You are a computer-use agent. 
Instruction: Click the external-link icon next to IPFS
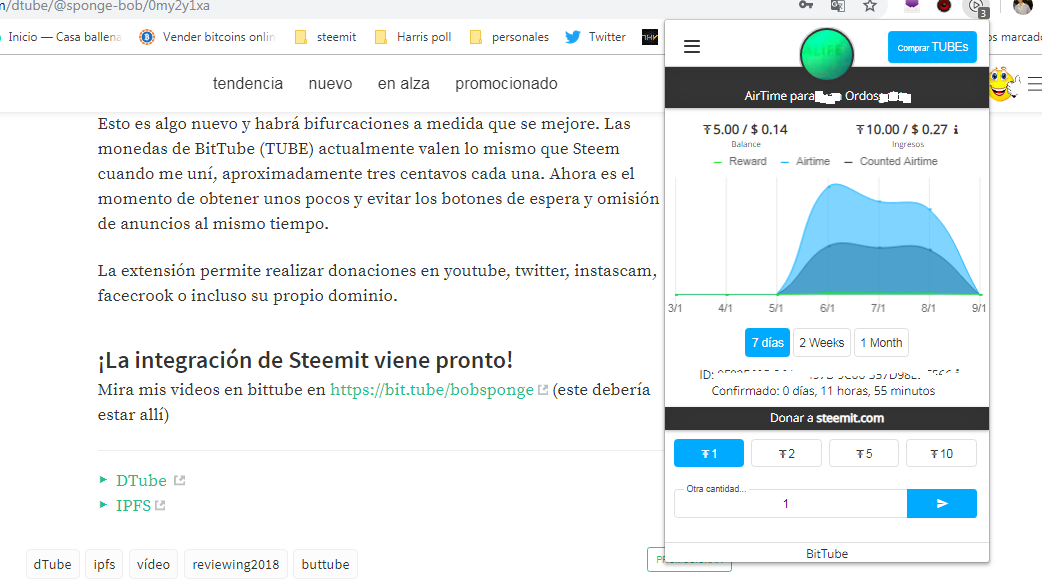click(160, 506)
